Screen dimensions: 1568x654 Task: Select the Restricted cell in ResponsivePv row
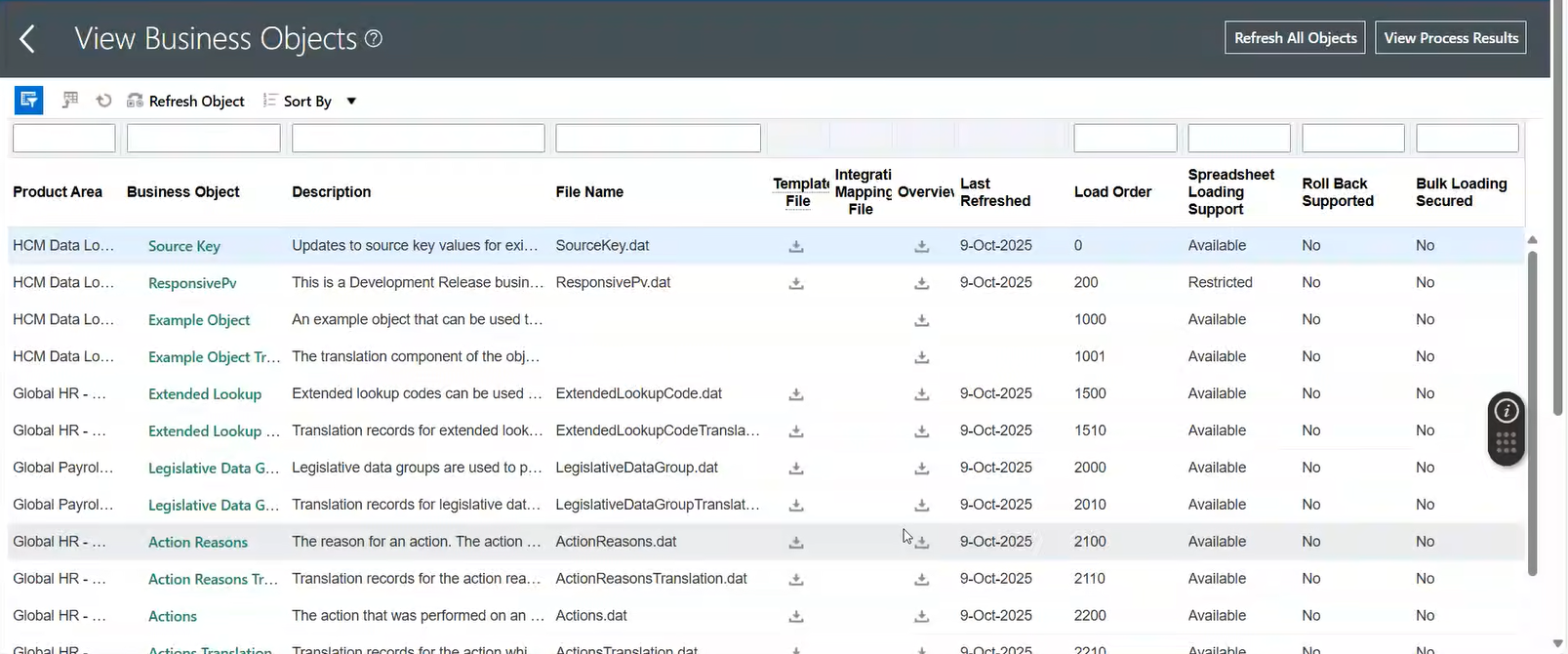(1220, 283)
